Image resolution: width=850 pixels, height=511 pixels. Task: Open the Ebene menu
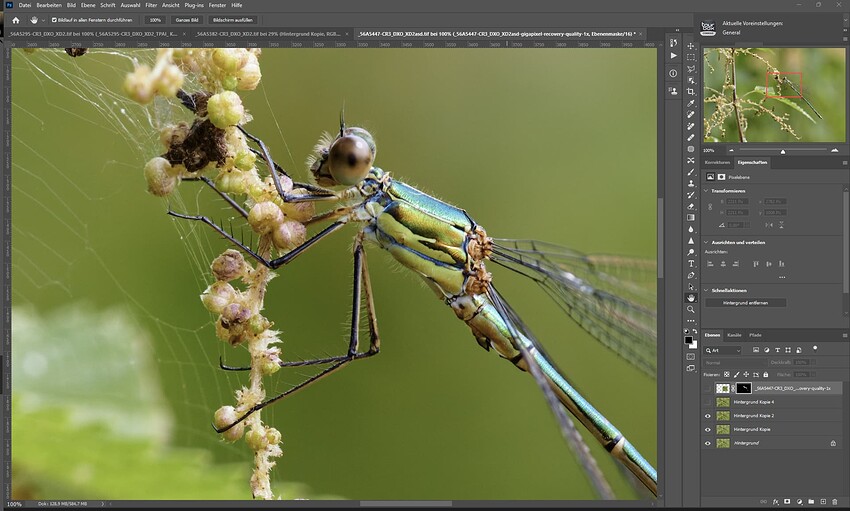[88, 5]
